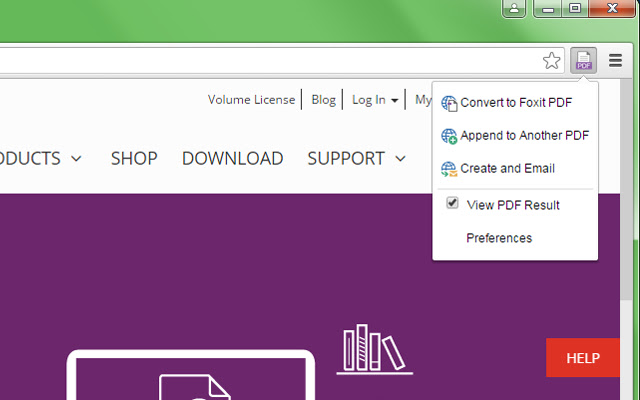This screenshot has height=400, width=640.
Task: Click the Foxit PDF extension icon in toolbar
Action: [583, 60]
